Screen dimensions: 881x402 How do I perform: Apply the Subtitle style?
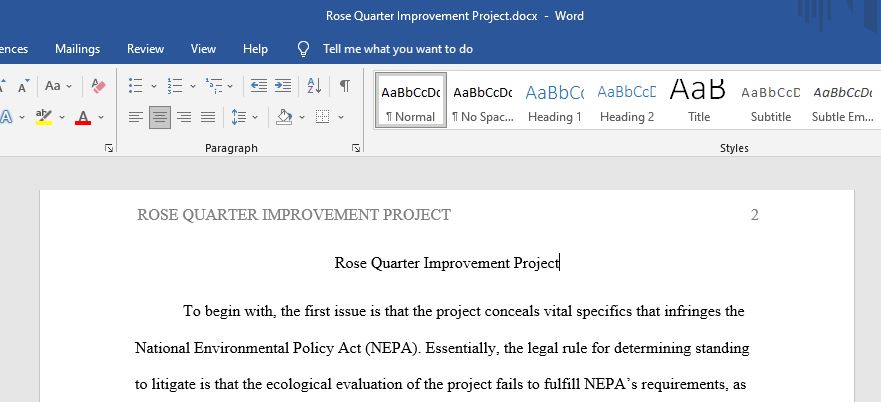point(771,100)
